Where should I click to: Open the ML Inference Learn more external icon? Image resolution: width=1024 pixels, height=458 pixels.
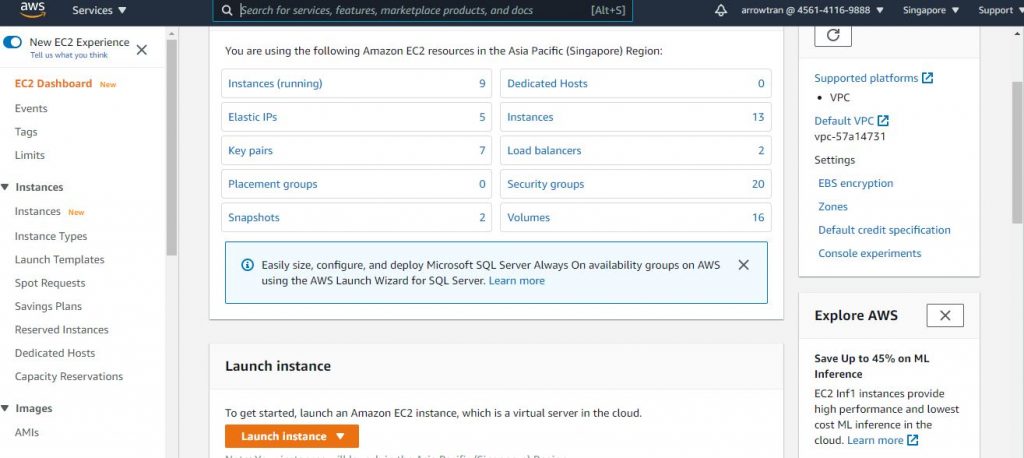(x=913, y=440)
